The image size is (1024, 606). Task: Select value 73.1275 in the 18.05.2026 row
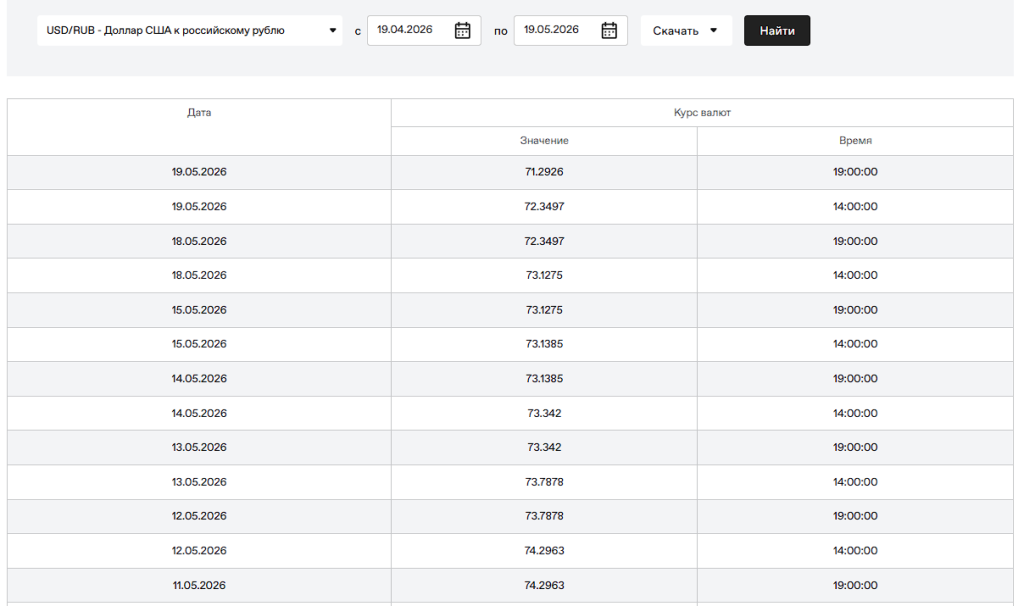click(x=544, y=275)
